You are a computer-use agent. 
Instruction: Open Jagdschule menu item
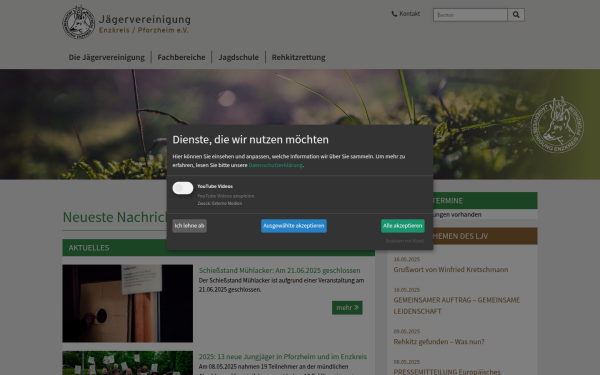(238, 57)
